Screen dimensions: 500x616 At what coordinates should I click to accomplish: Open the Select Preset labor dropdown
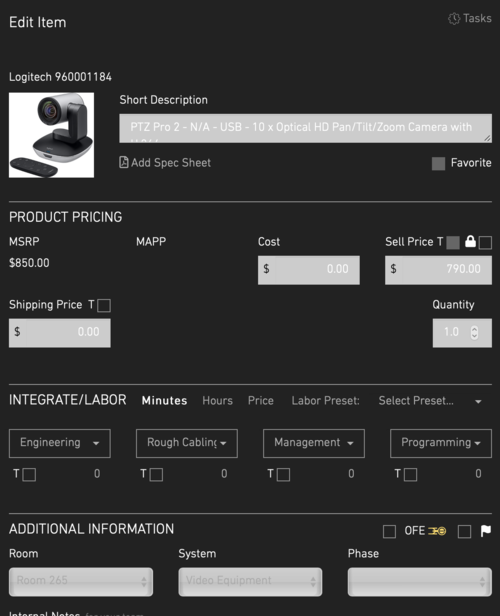pos(430,401)
